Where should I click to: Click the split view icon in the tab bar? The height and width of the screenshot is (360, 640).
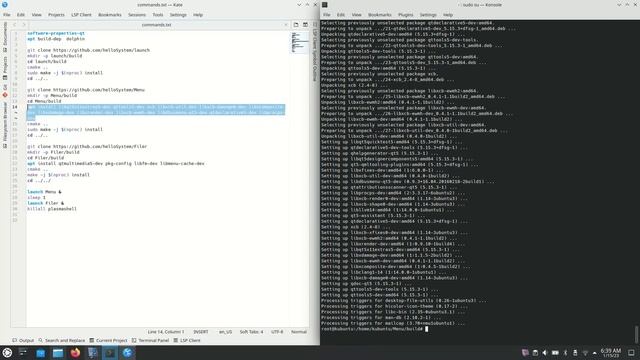305,25
